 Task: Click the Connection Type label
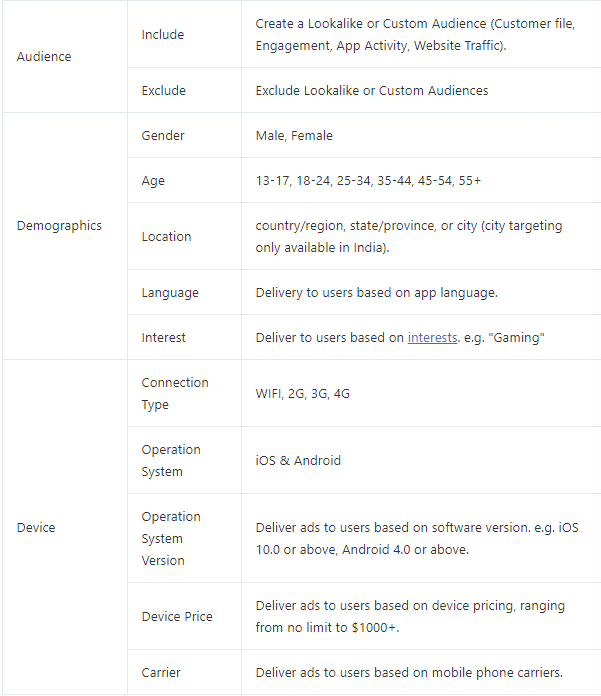pyautogui.click(x=175, y=394)
